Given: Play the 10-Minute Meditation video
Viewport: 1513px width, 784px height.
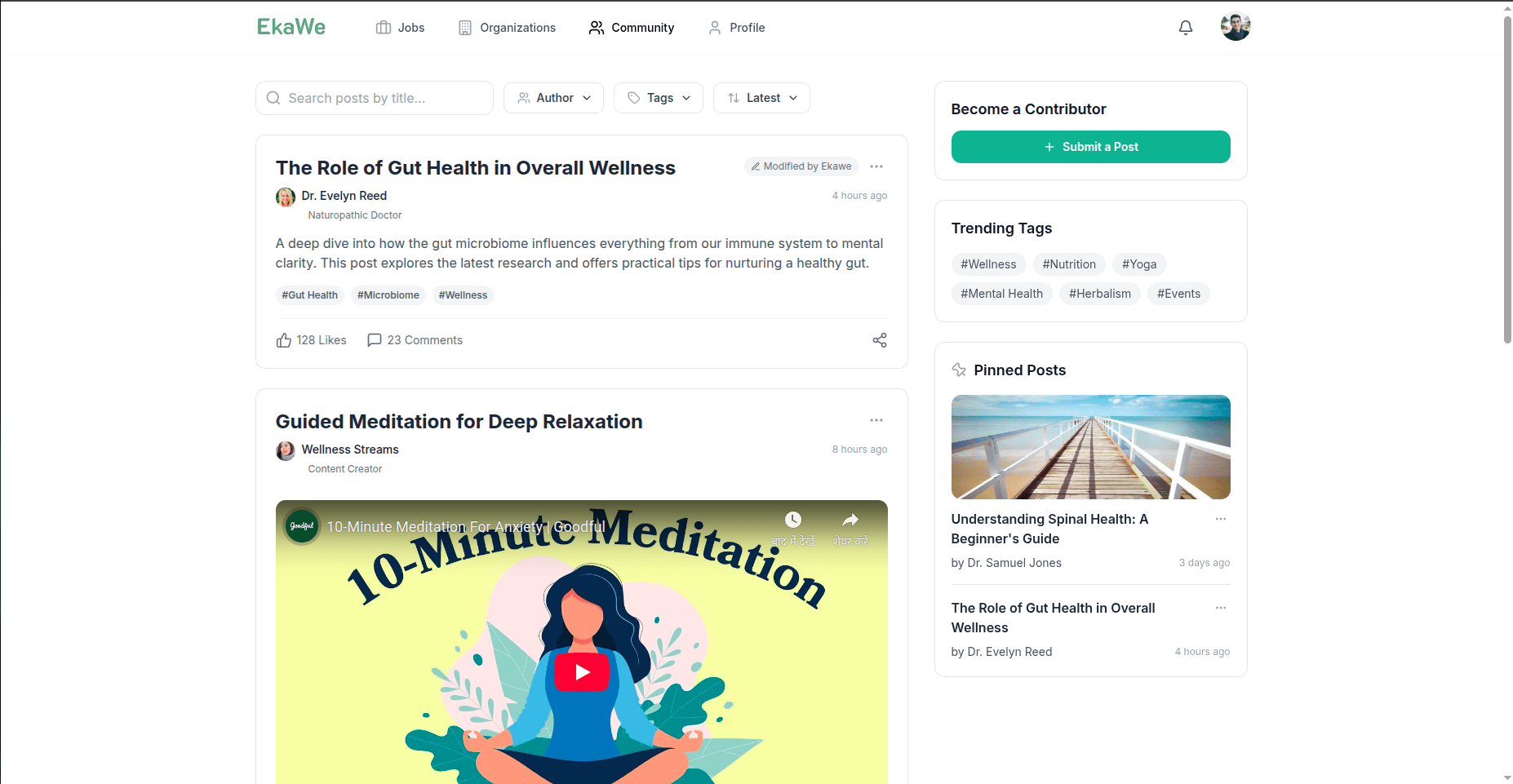Looking at the screenshot, I should click(582, 672).
